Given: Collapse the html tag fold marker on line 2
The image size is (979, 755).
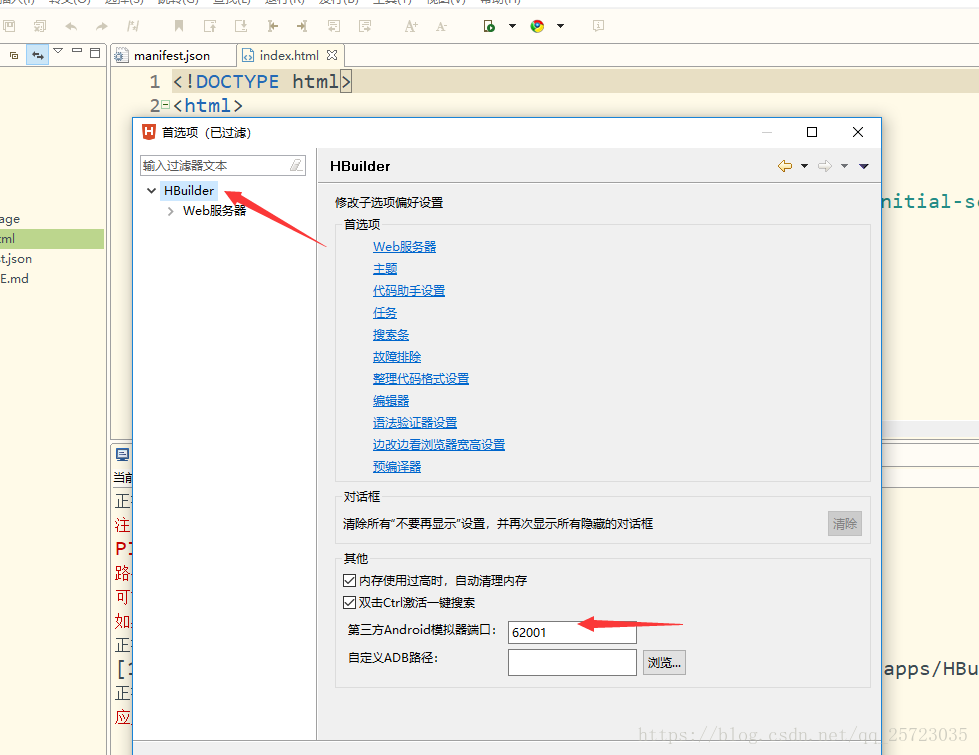Looking at the screenshot, I should pyautogui.click(x=165, y=105).
